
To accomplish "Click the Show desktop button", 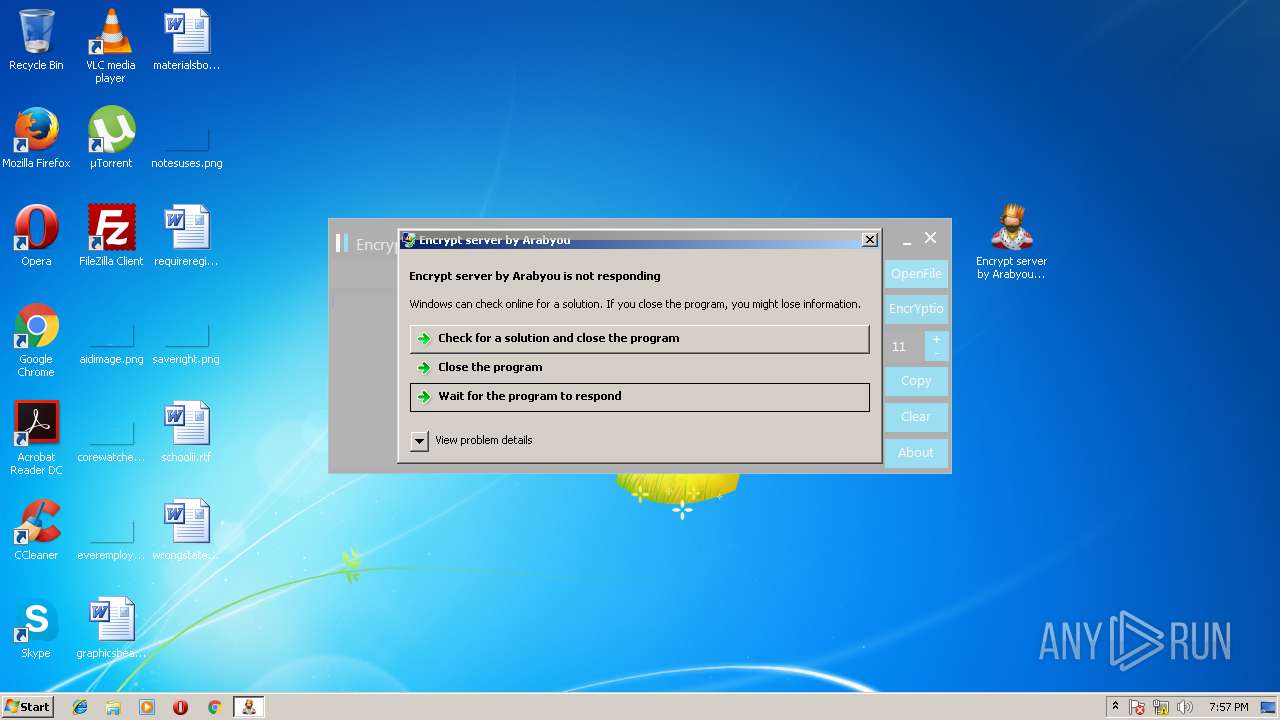I will pos(1269,707).
